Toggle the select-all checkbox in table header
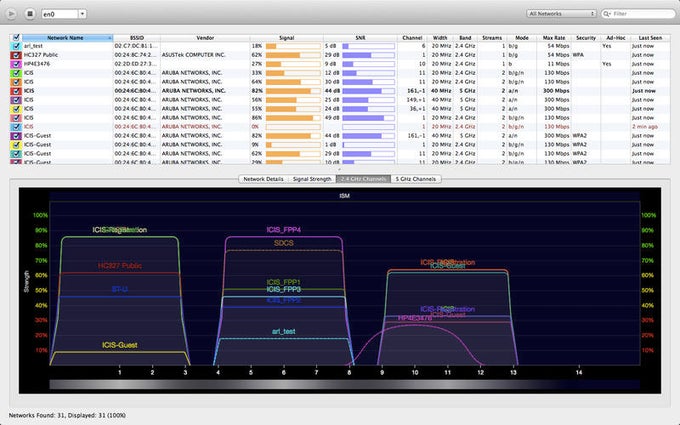The height and width of the screenshot is (425, 680). (16, 38)
